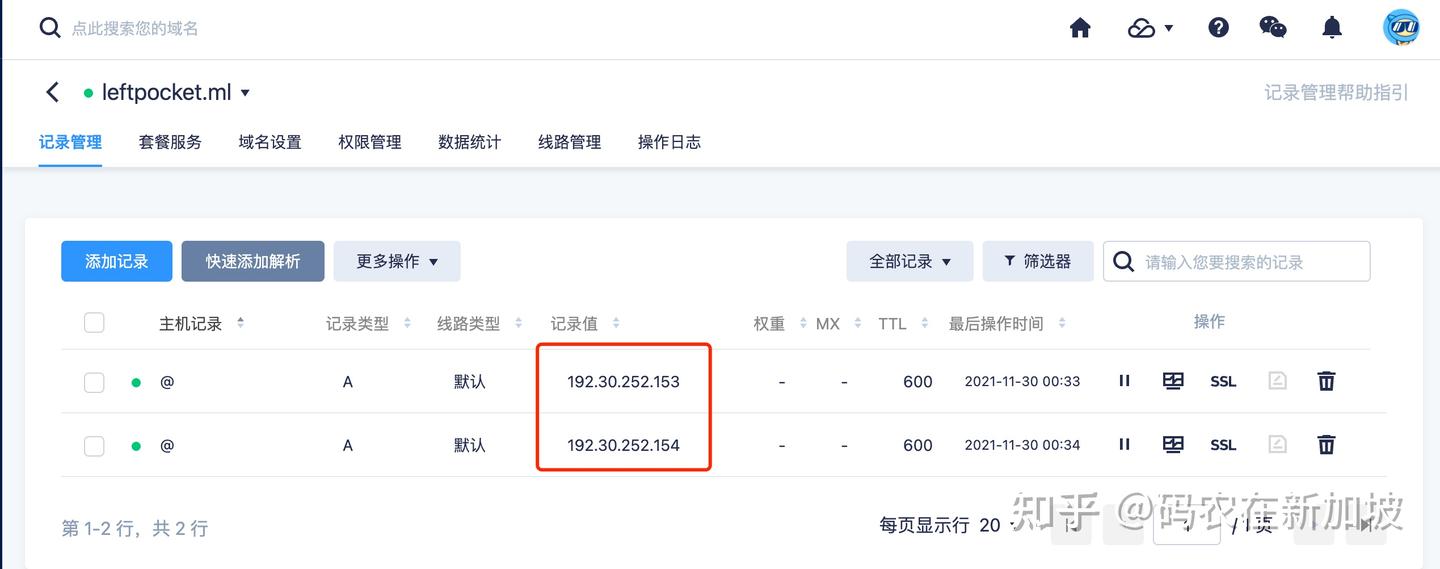The image size is (1440, 569).
Task: Switch to the 域名设置 tab
Action: pos(270,142)
